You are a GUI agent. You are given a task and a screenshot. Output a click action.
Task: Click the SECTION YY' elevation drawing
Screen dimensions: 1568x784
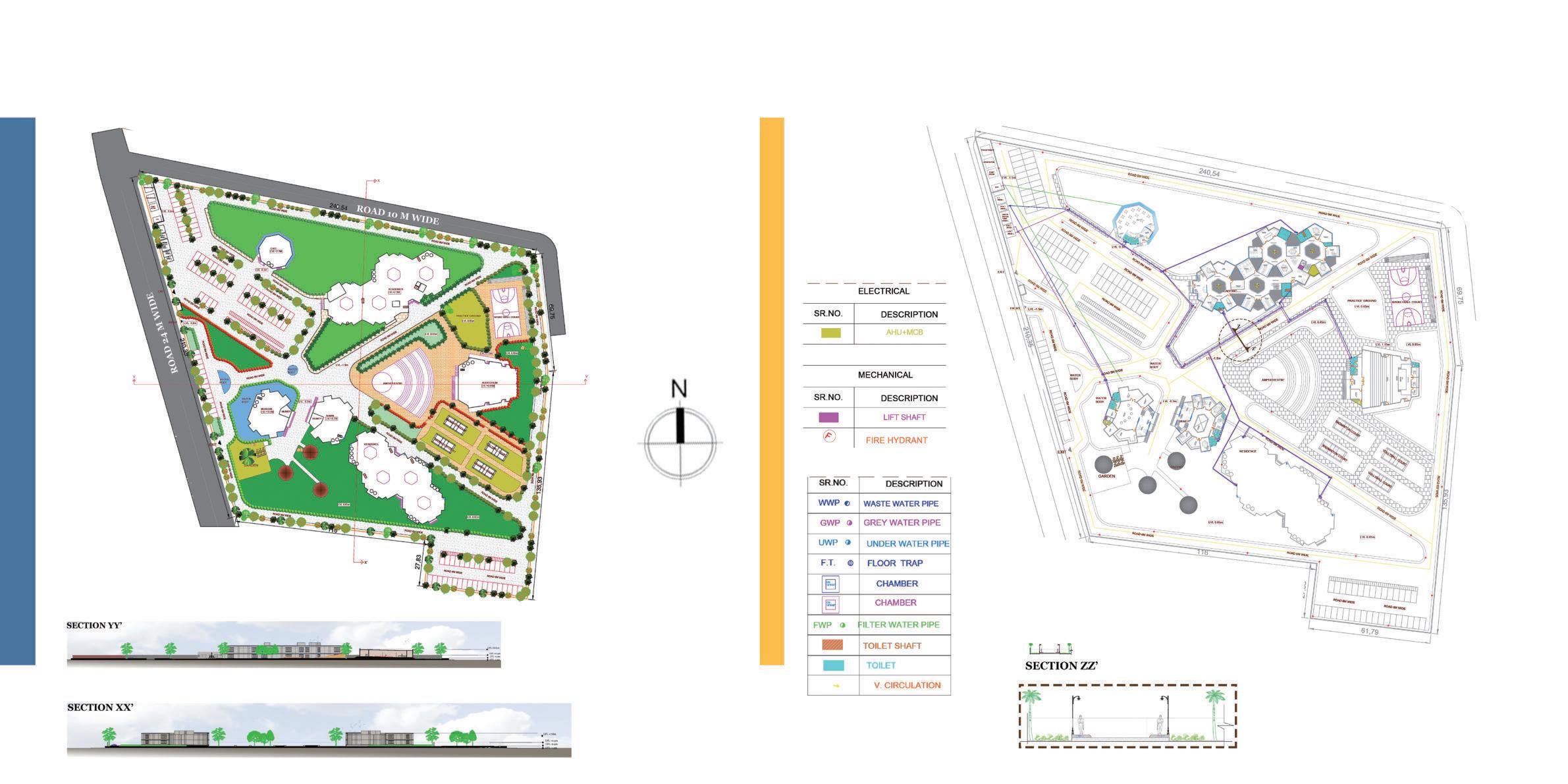(283, 647)
